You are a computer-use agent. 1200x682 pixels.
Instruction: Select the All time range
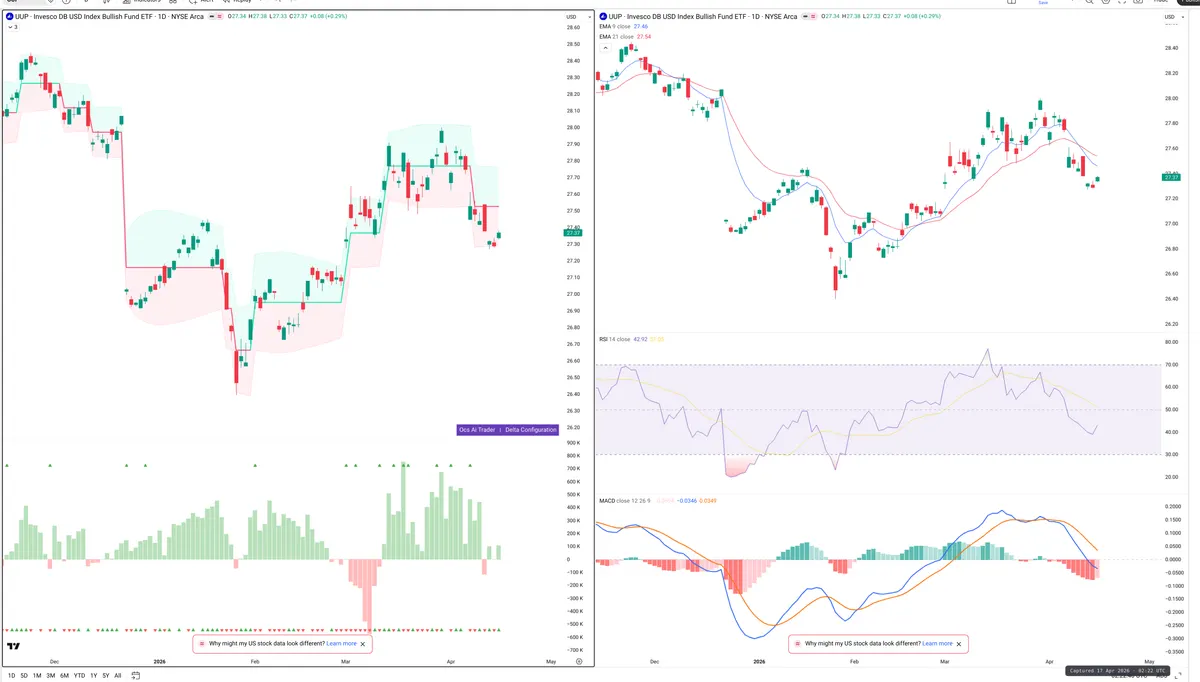pyautogui.click(x=118, y=676)
